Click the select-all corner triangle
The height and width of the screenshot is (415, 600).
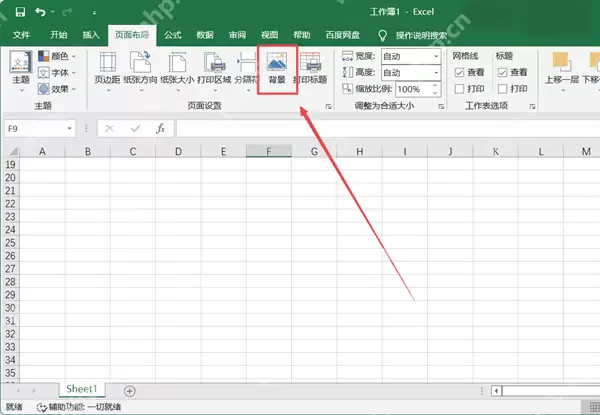click(x=13, y=151)
